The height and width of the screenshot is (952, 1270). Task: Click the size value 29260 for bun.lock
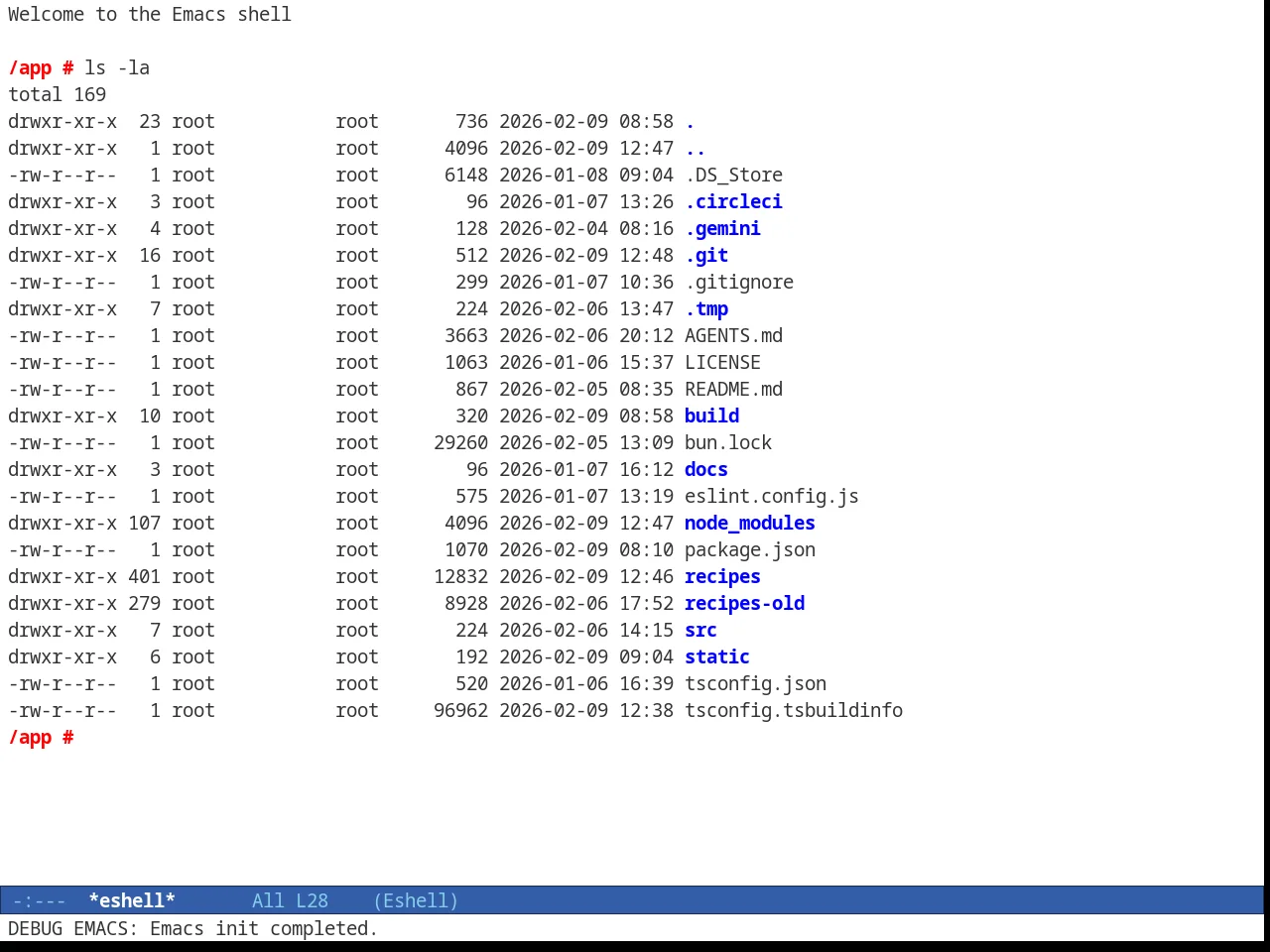point(460,442)
